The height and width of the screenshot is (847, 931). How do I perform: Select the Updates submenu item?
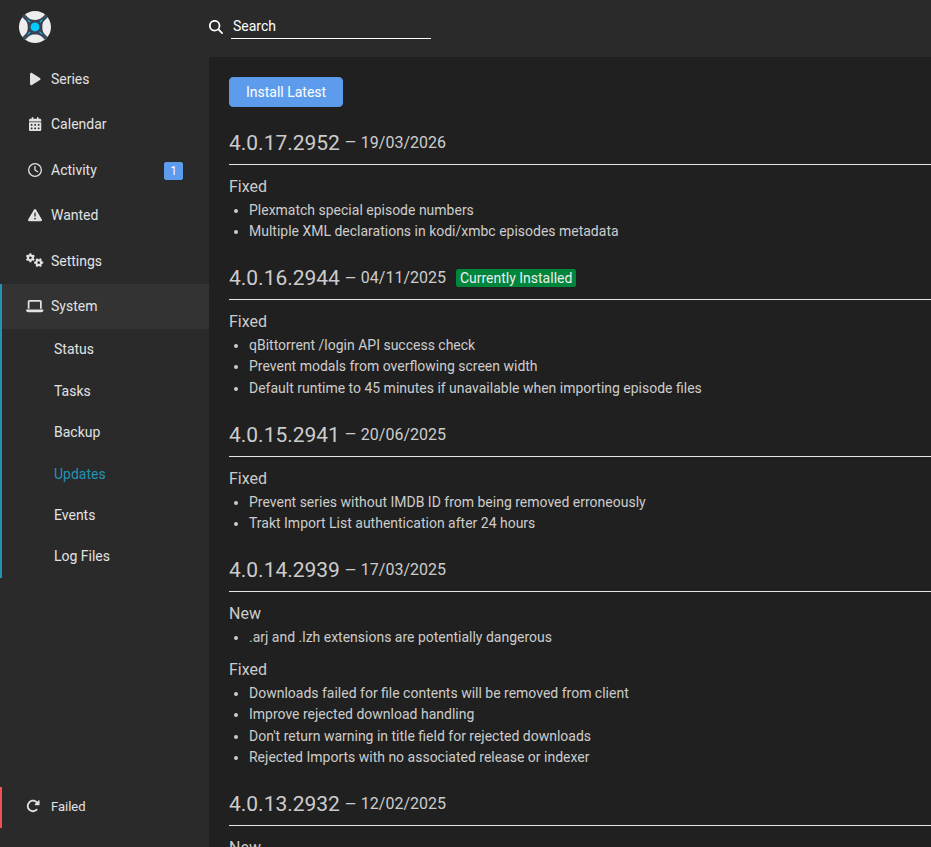(79, 474)
